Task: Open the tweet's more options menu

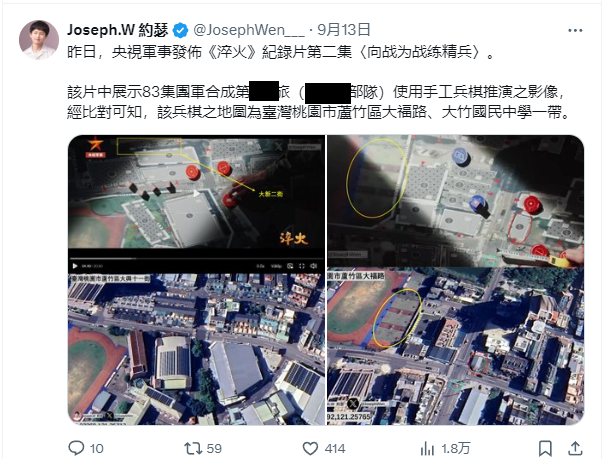Action: 575,31
